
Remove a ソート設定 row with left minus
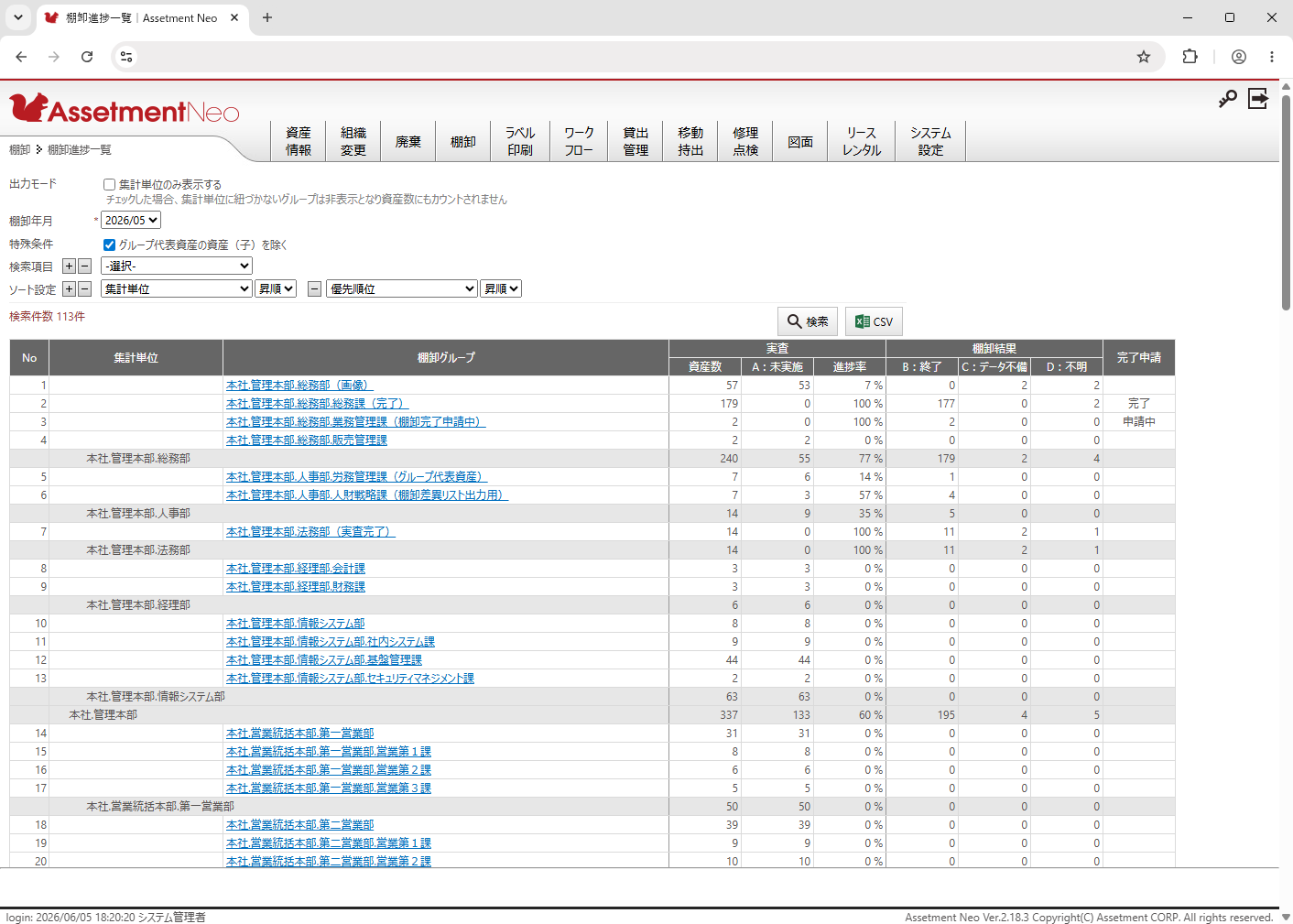(x=84, y=289)
